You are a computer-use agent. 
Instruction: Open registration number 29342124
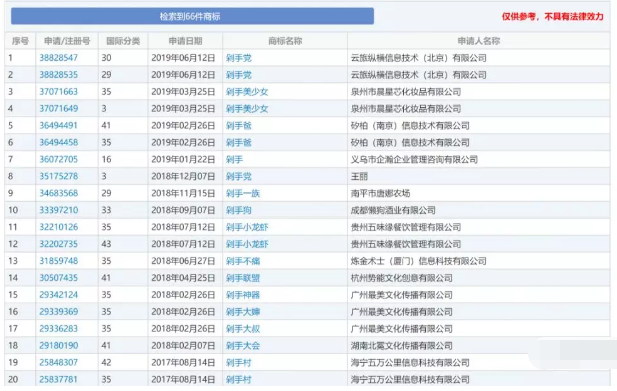coord(58,295)
